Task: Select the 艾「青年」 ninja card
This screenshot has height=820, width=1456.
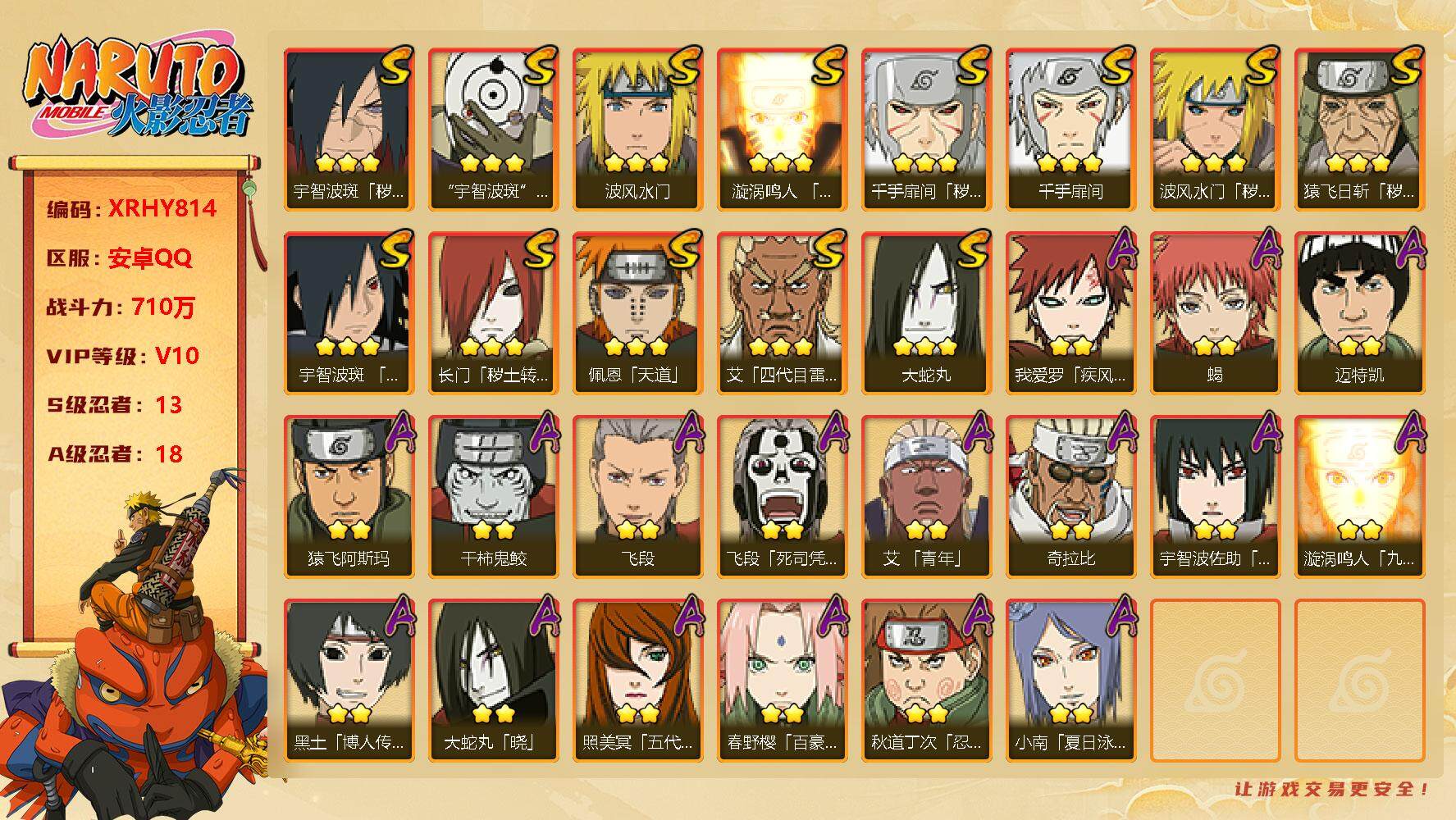Action: [926, 497]
